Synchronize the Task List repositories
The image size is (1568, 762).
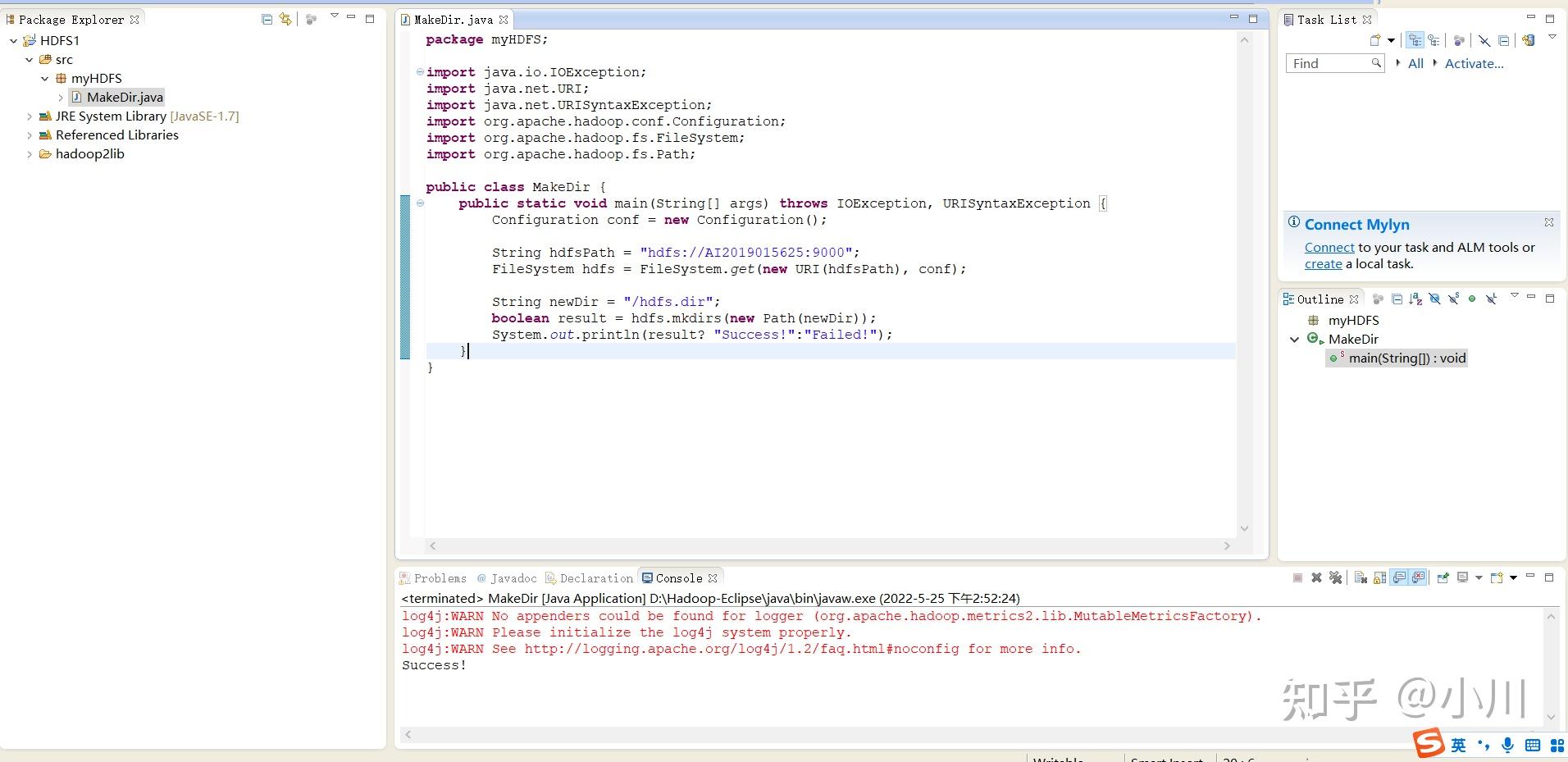click(1529, 39)
